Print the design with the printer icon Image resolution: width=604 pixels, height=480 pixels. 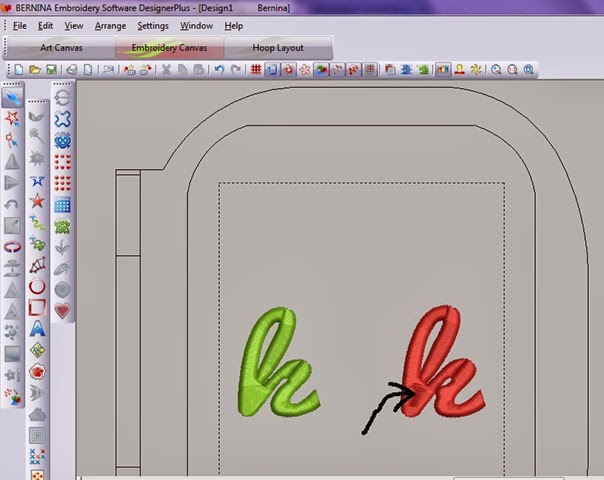click(72, 70)
